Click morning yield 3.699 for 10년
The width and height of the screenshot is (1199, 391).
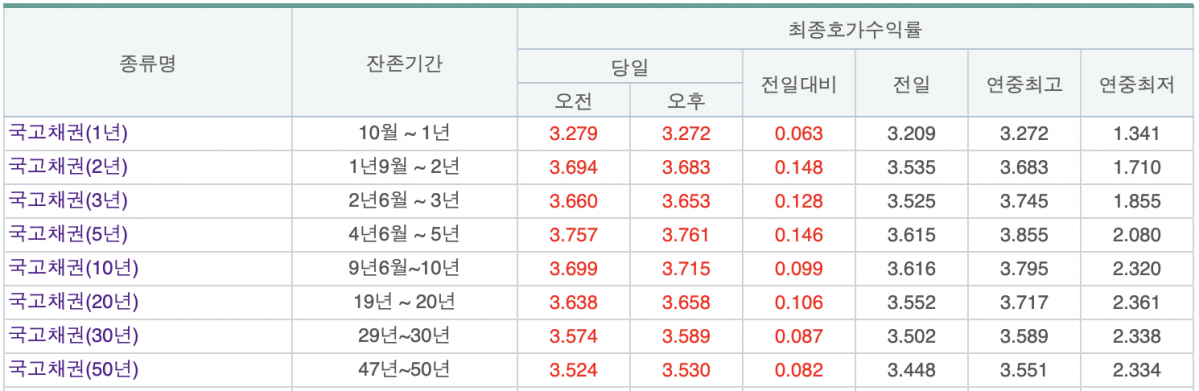[x=574, y=269]
